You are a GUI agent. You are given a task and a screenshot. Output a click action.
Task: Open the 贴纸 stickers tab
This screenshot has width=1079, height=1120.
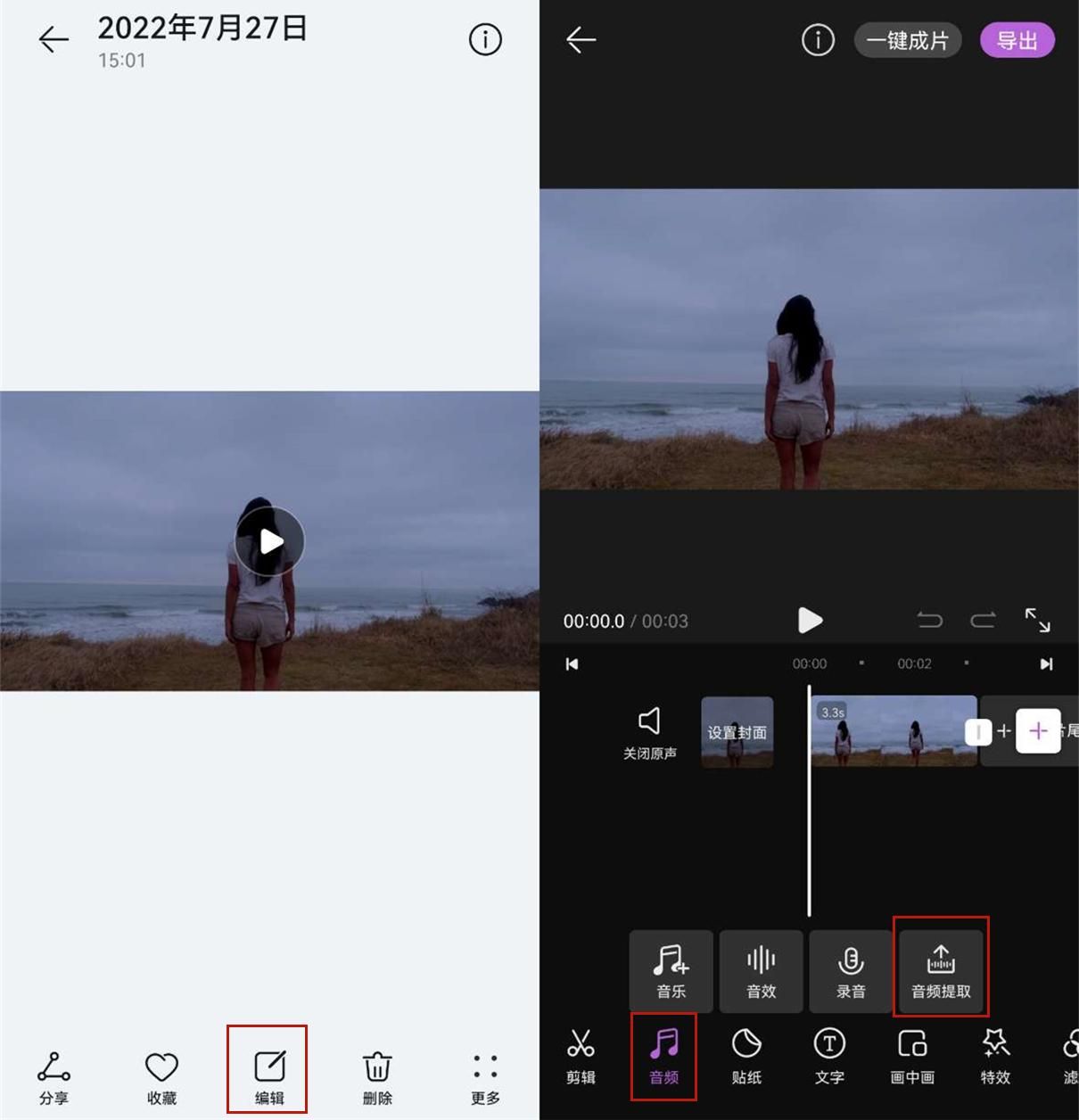tap(746, 1057)
